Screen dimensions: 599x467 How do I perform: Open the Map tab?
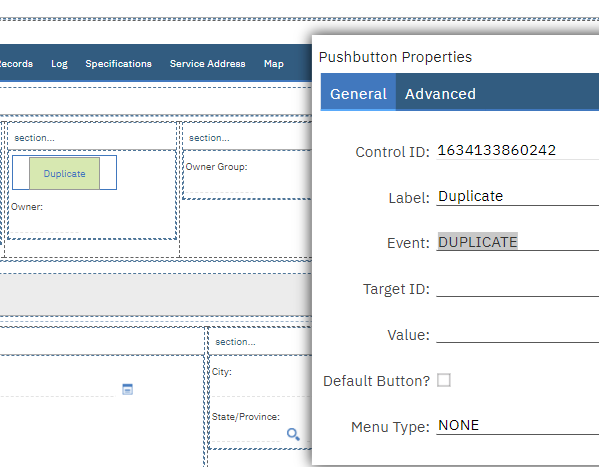(274, 64)
